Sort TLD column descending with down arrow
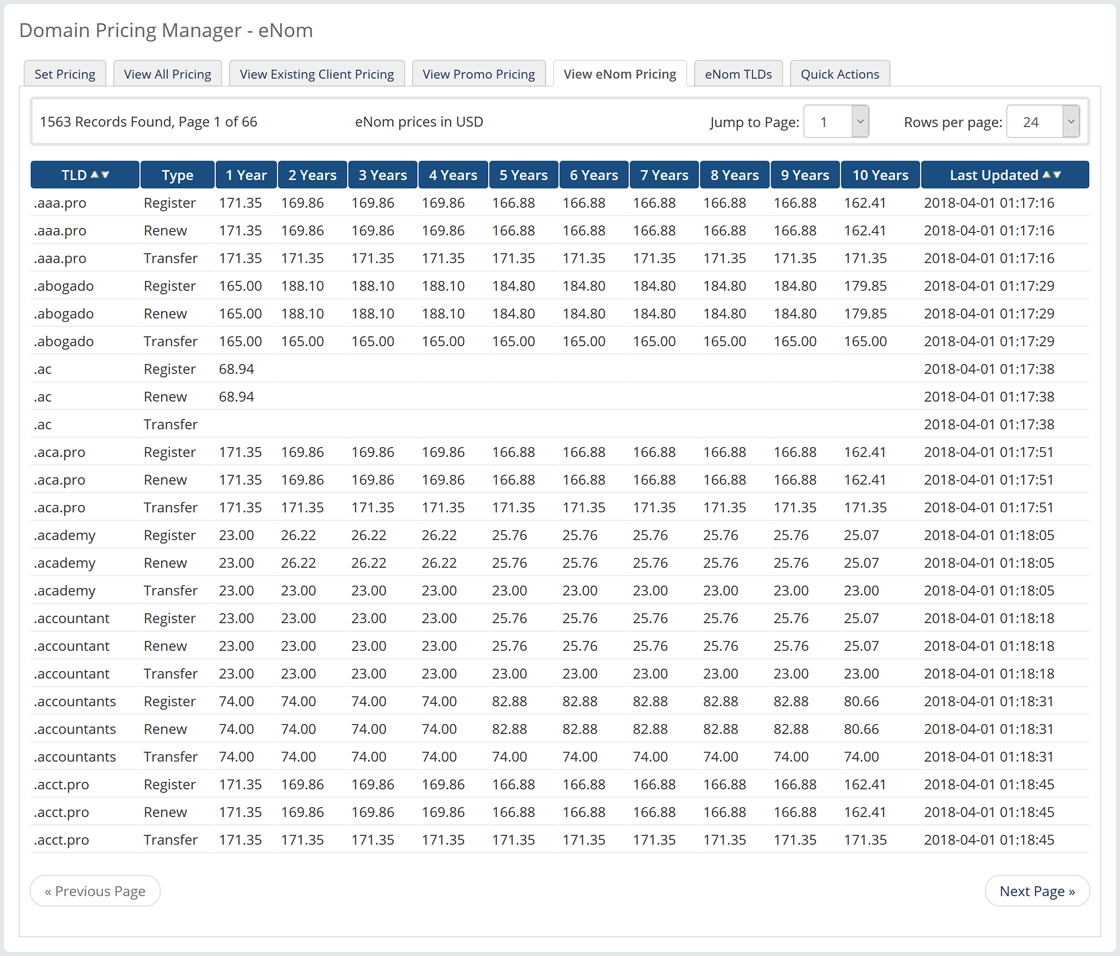 click(105, 175)
